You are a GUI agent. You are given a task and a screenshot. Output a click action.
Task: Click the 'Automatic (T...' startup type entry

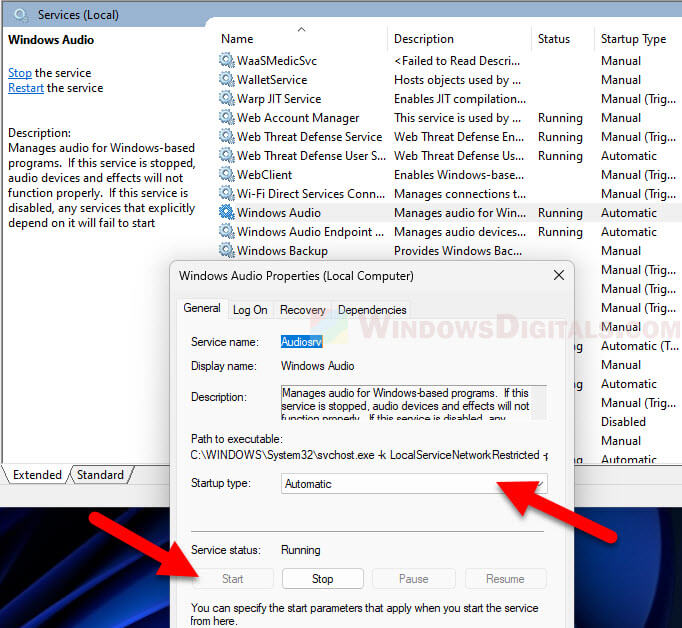640,346
